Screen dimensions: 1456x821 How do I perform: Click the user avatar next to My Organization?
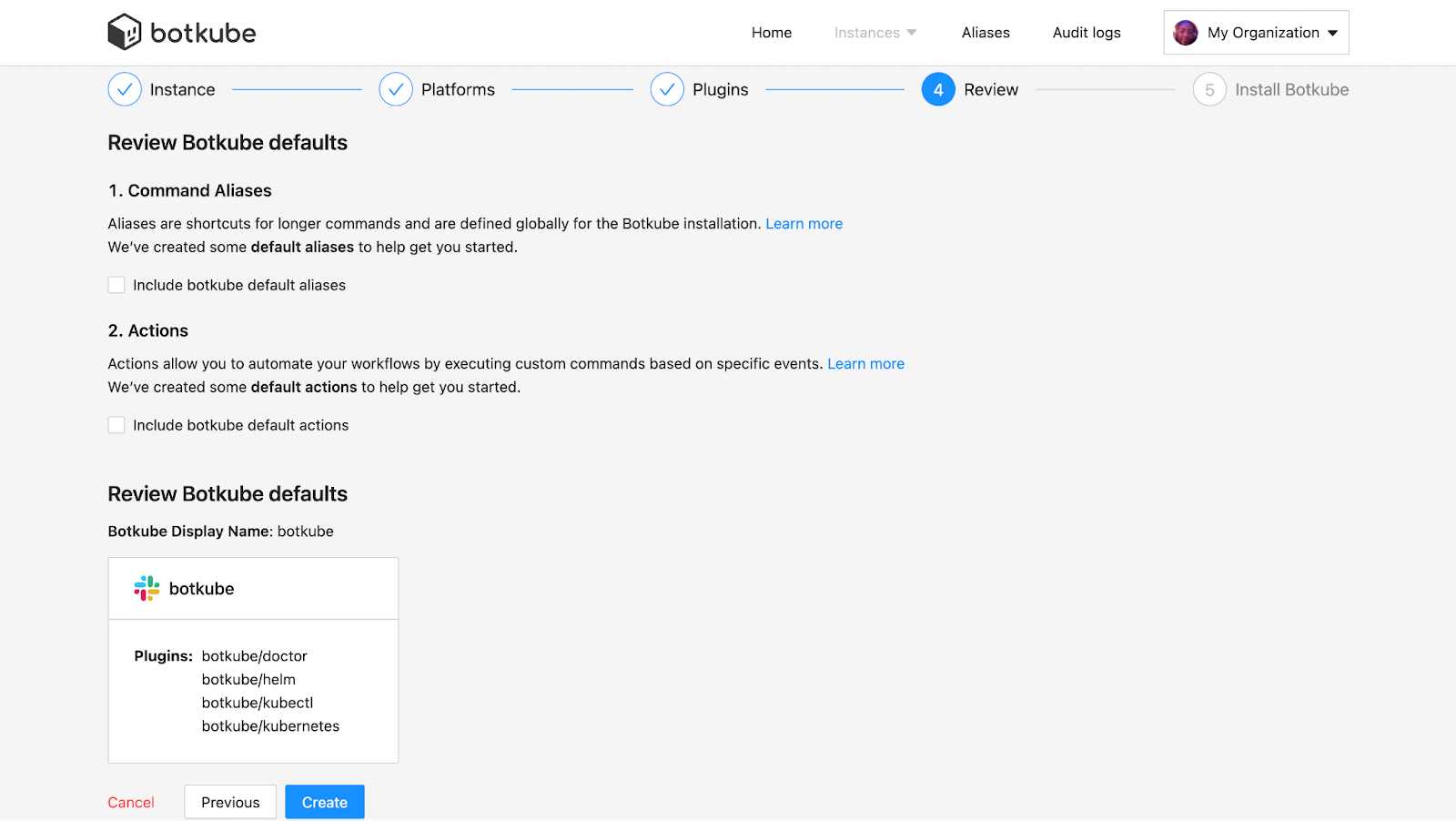[1185, 32]
